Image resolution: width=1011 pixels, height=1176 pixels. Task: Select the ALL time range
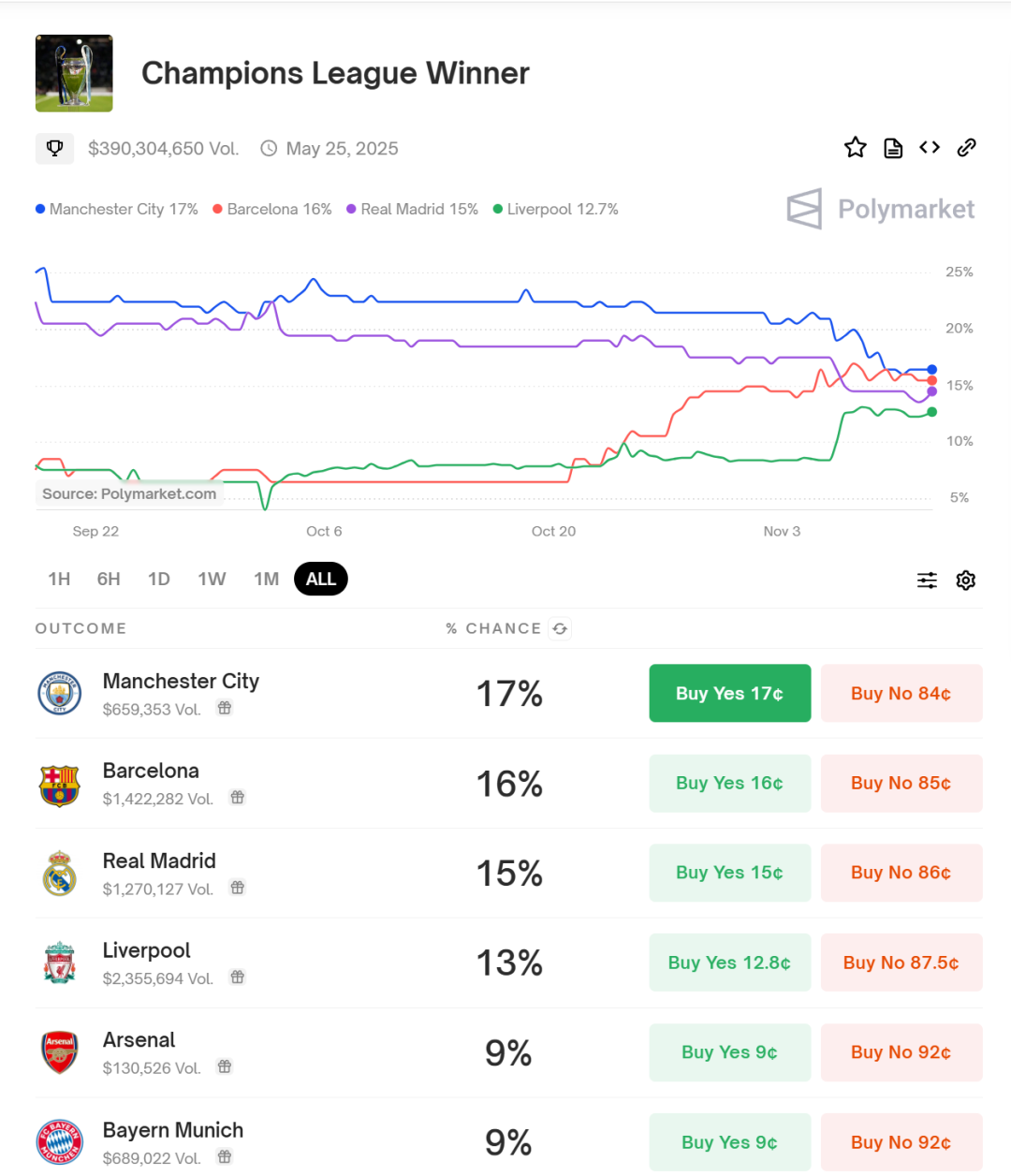point(320,580)
